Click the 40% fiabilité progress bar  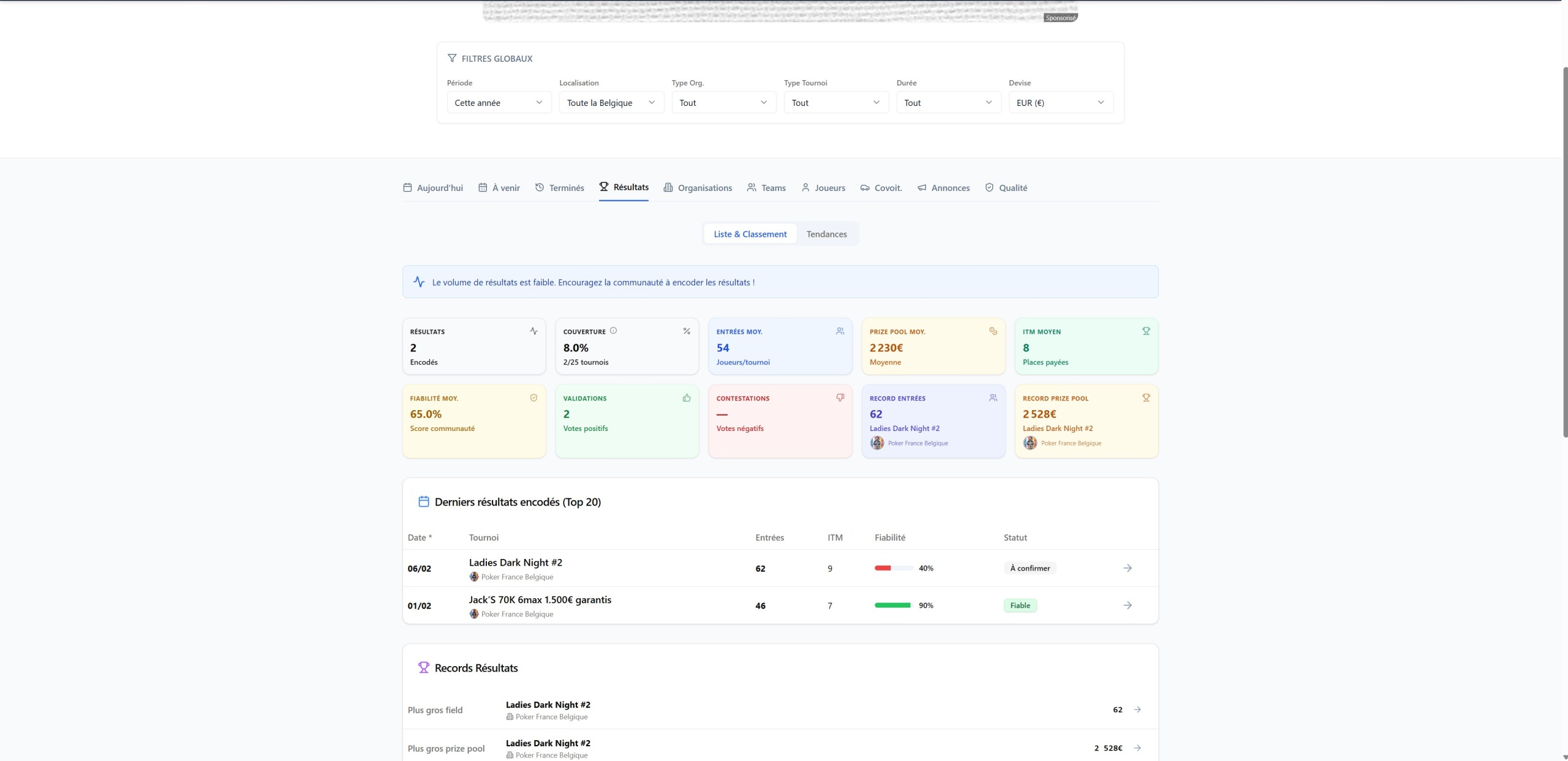(x=894, y=568)
